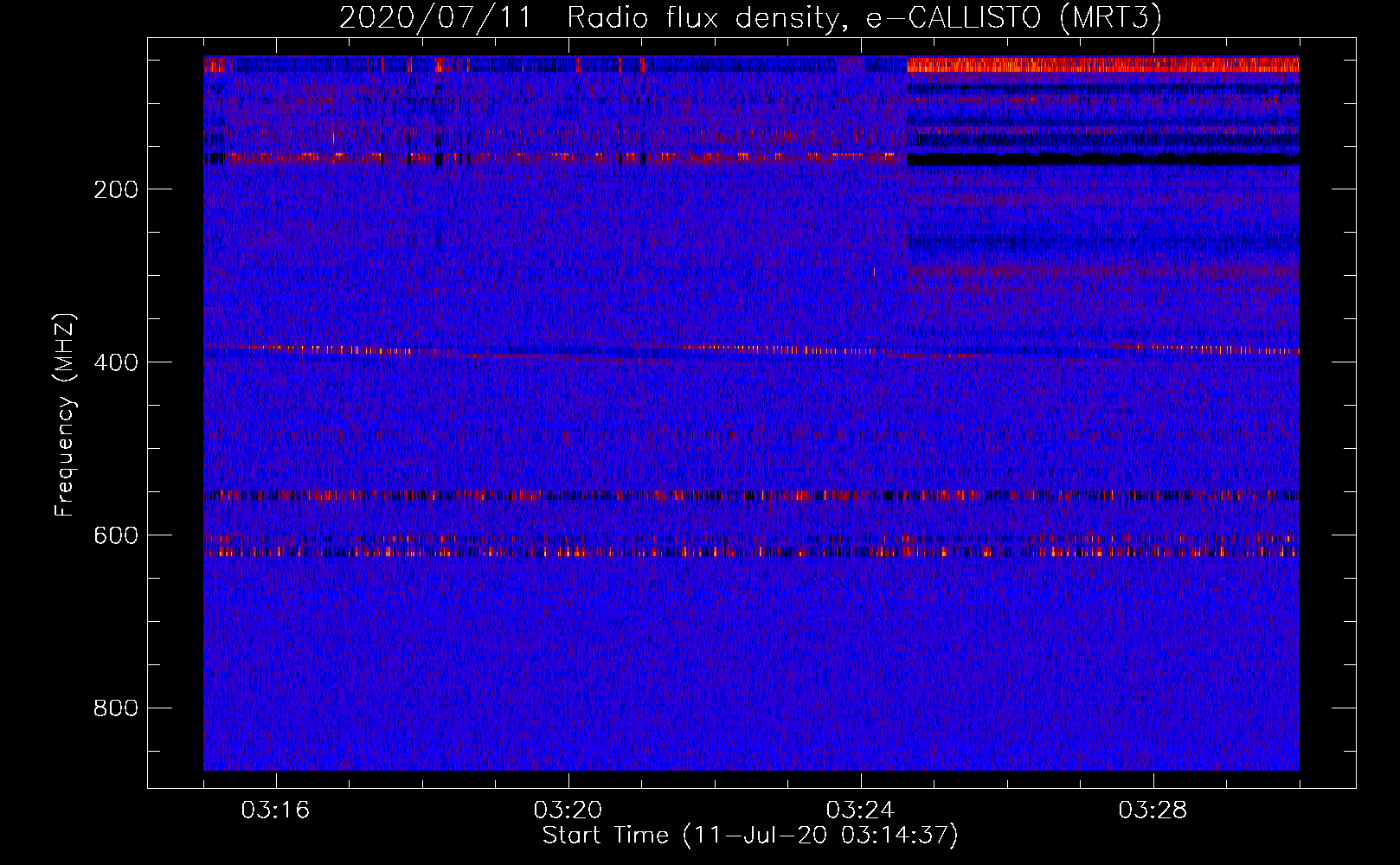Screen dimensions: 1400x865
Task: Click the 800 frequency tick label
Action: [x=116, y=708]
